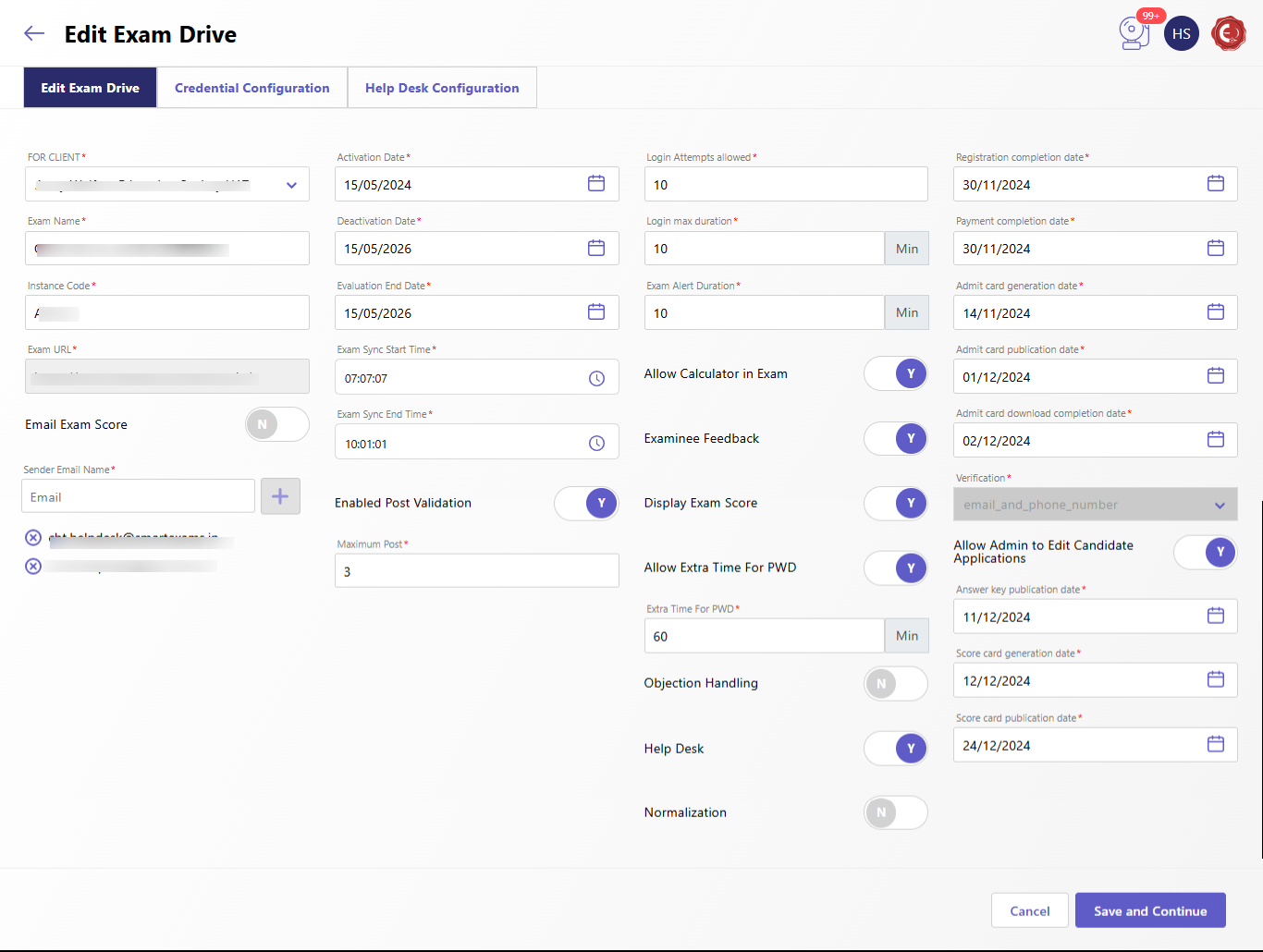Click the HS user avatar

[x=1181, y=34]
